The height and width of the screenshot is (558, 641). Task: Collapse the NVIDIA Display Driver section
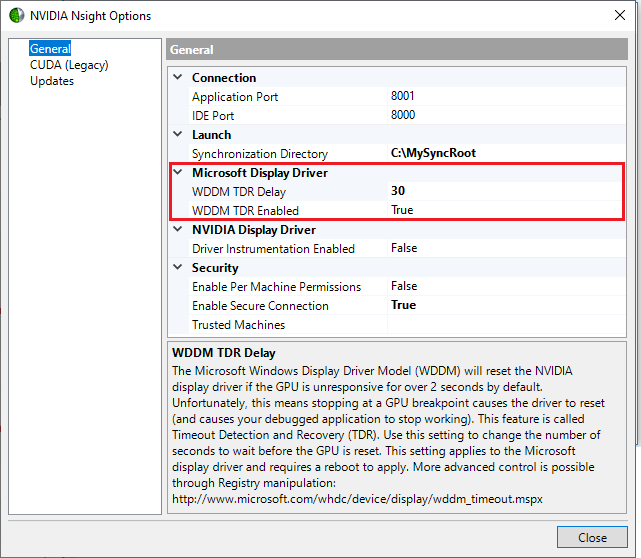pos(177,229)
